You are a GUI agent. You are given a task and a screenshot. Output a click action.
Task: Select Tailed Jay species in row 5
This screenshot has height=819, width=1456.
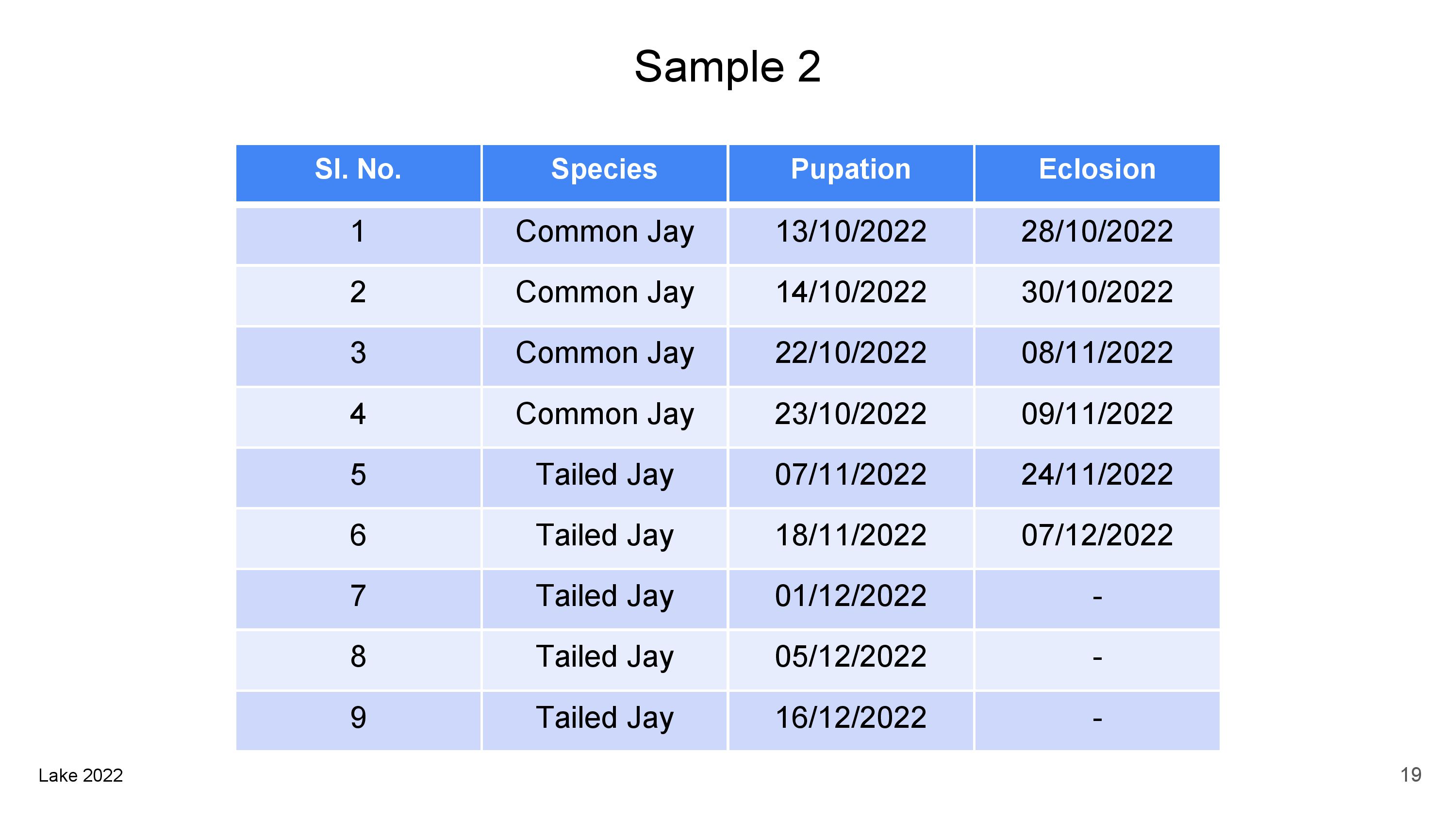click(x=604, y=475)
